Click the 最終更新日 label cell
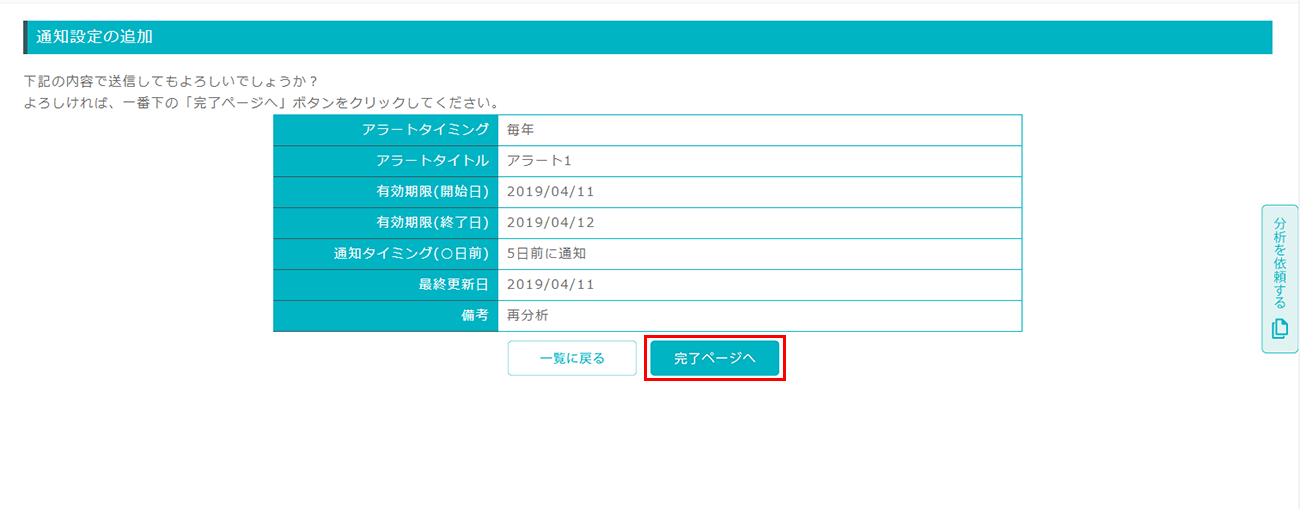 (x=386, y=285)
